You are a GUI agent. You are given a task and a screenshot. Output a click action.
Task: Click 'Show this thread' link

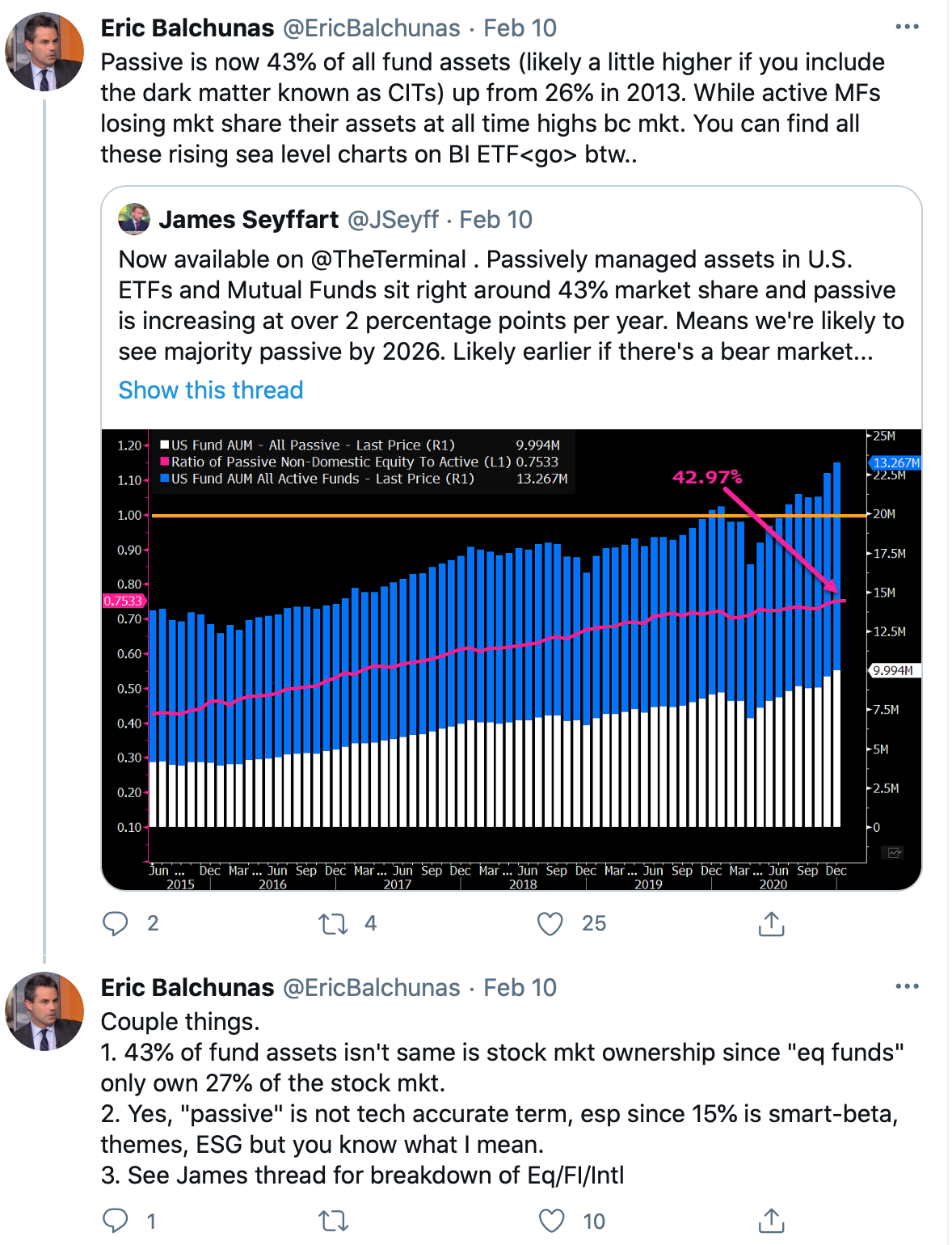point(211,390)
